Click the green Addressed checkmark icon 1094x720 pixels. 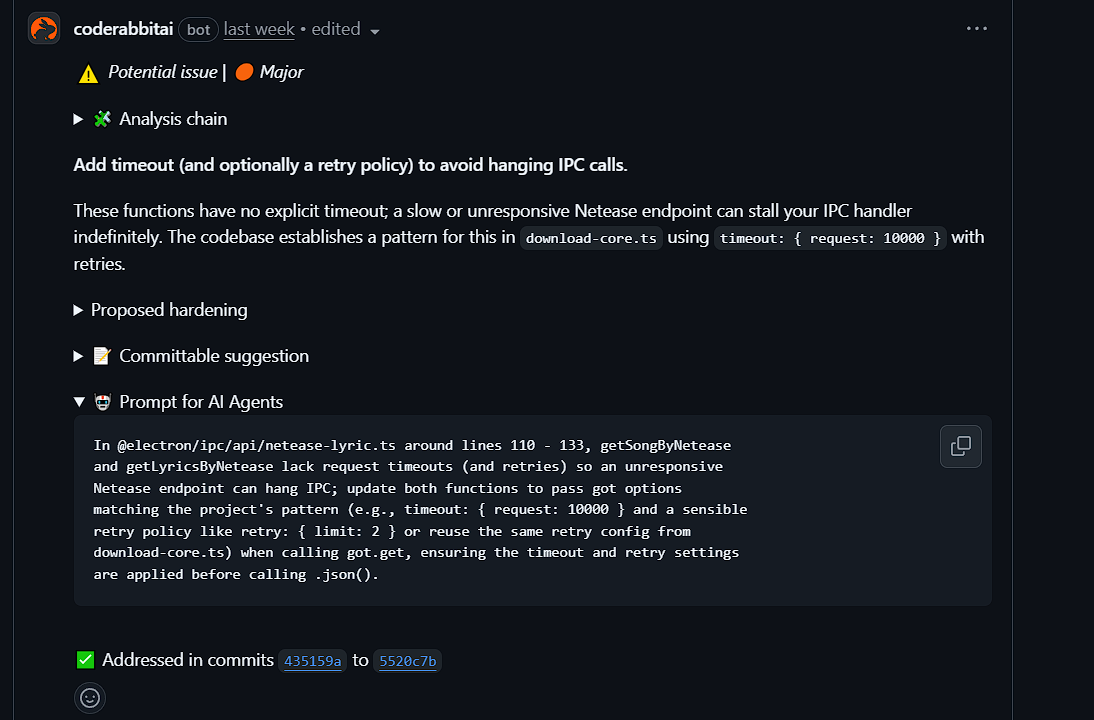(x=86, y=660)
